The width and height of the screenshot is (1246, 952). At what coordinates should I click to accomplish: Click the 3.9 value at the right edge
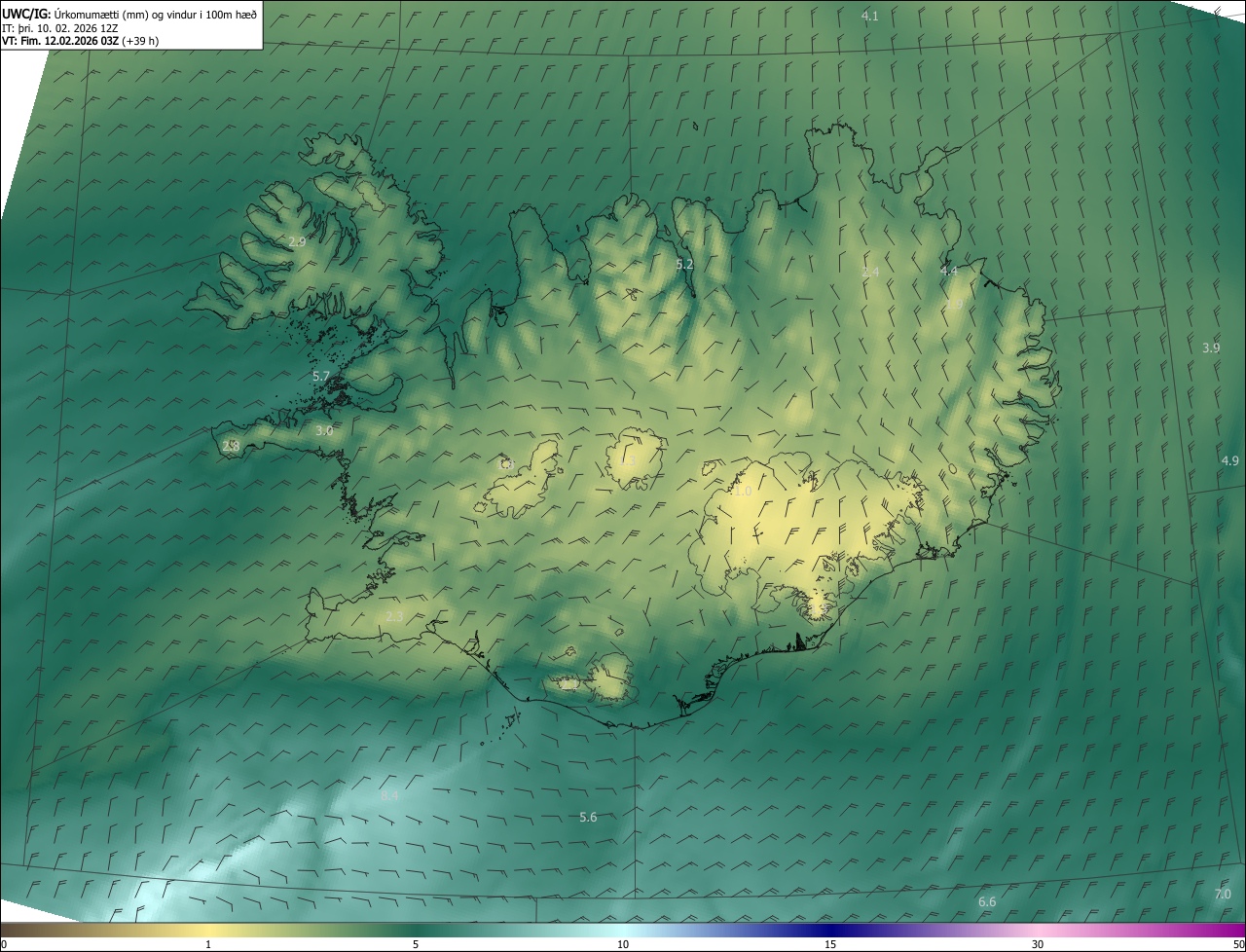pyautogui.click(x=1211, y=348)
